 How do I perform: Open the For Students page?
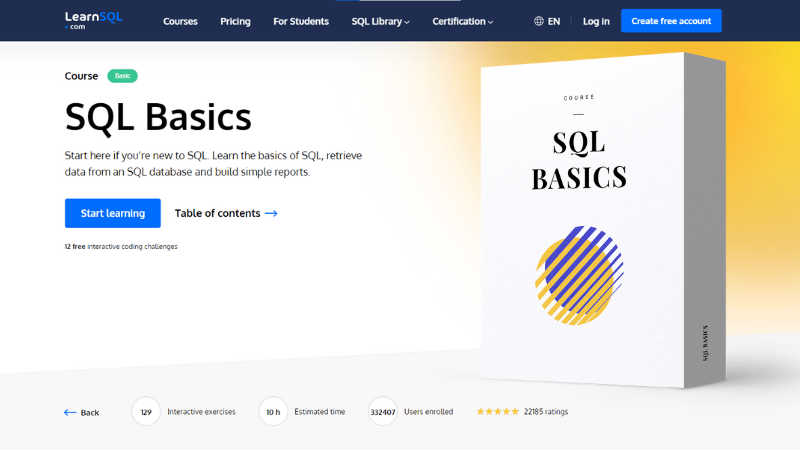pyautogui.click(x=301, y=21)
